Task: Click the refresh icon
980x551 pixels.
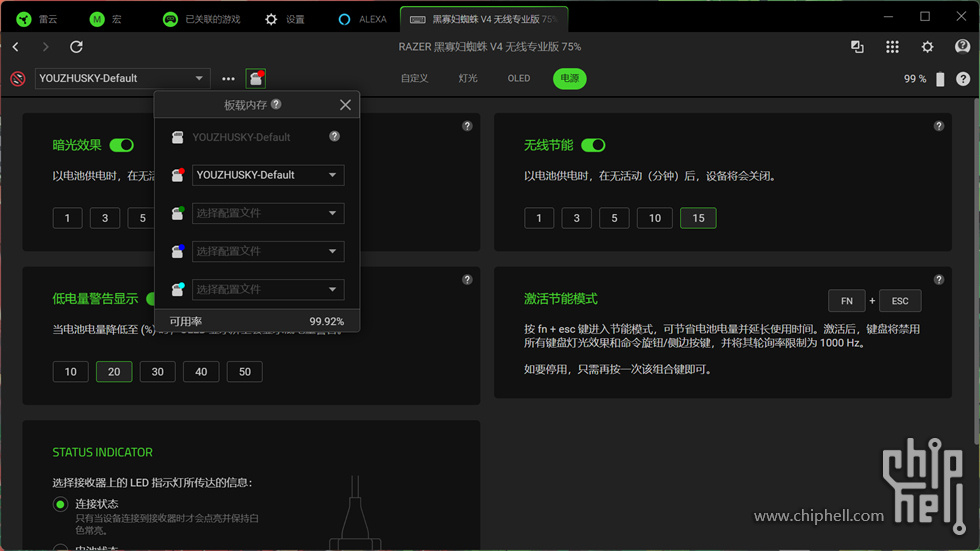Action: tap(76, 47)
